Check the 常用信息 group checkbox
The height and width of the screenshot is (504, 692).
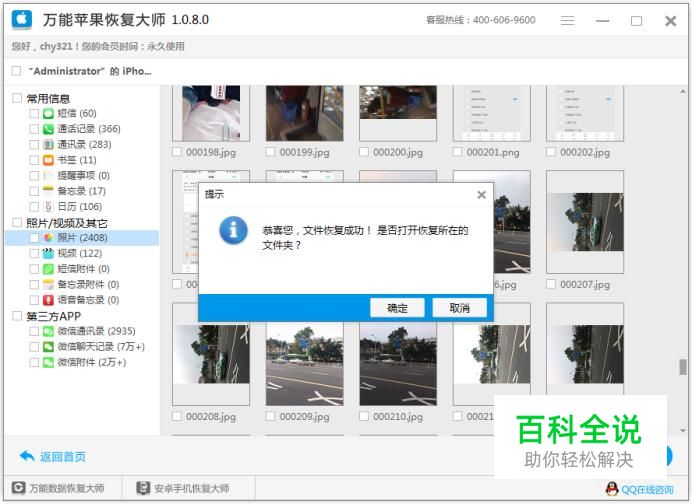tap(17, 98)
